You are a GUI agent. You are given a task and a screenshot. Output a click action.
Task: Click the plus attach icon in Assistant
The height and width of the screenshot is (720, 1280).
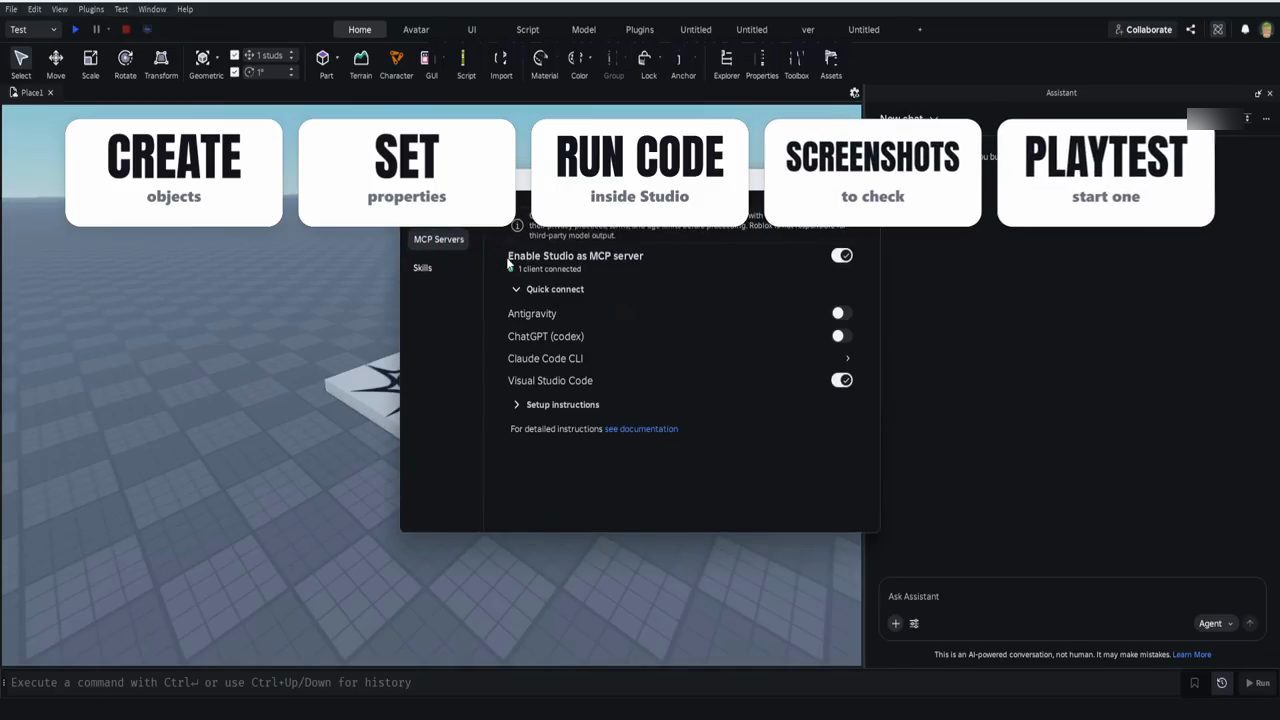pos(895,623)
